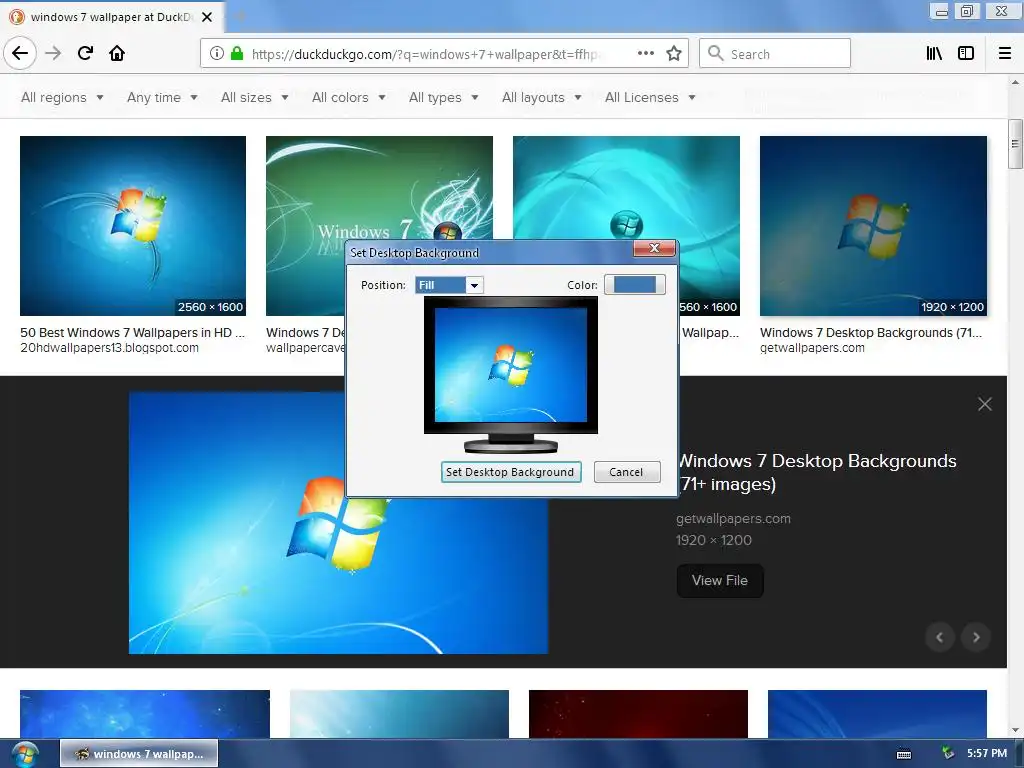Click the search magnifier icon
Image resolution: width=1024 pixels, height=768 pixels.
click(x=716, y=54)
